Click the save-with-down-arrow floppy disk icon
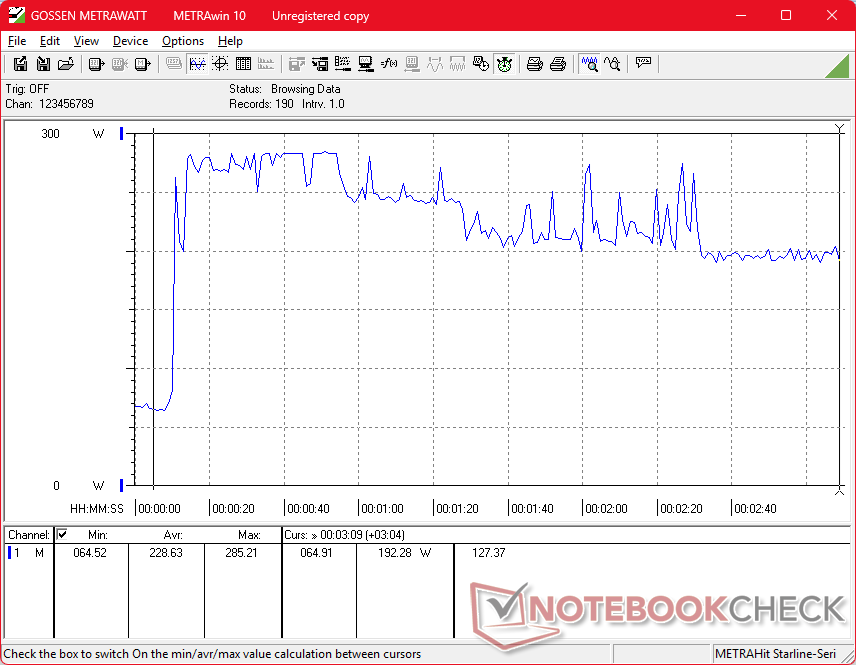The image size is (856, 665). point(43,64)
